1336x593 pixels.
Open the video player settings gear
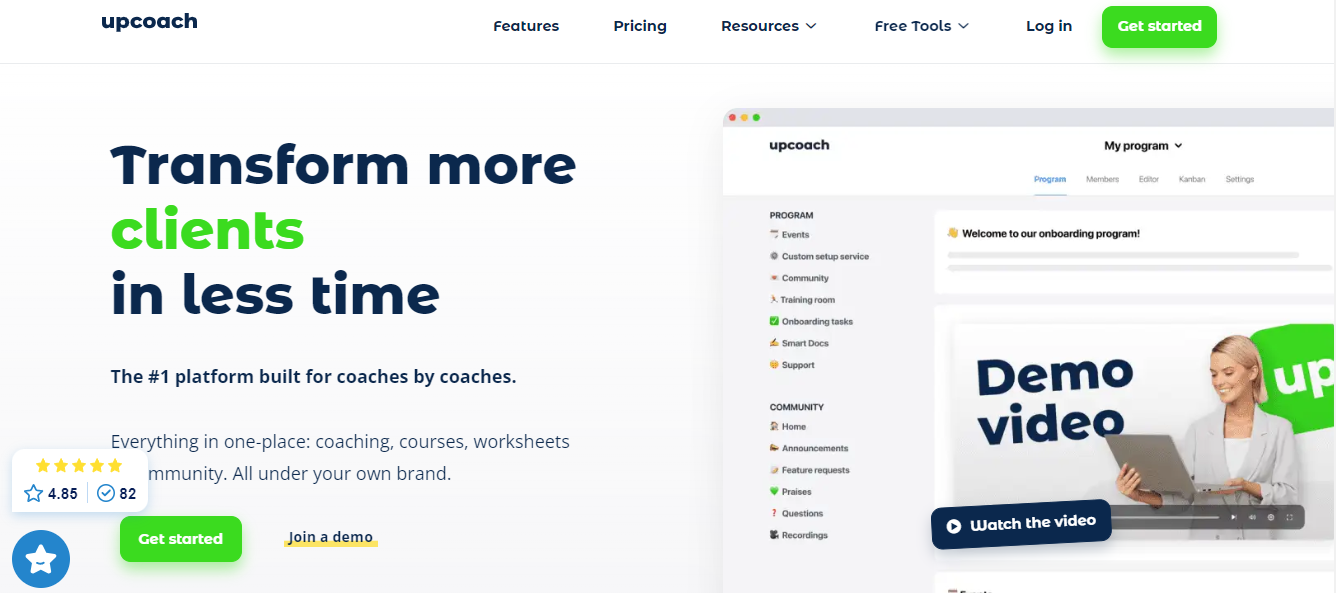point(1270,517)
